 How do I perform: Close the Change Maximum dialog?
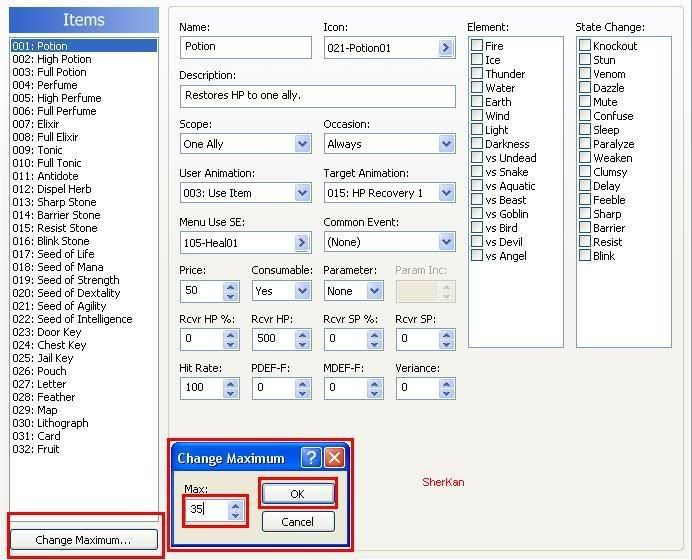pos(334,458)
